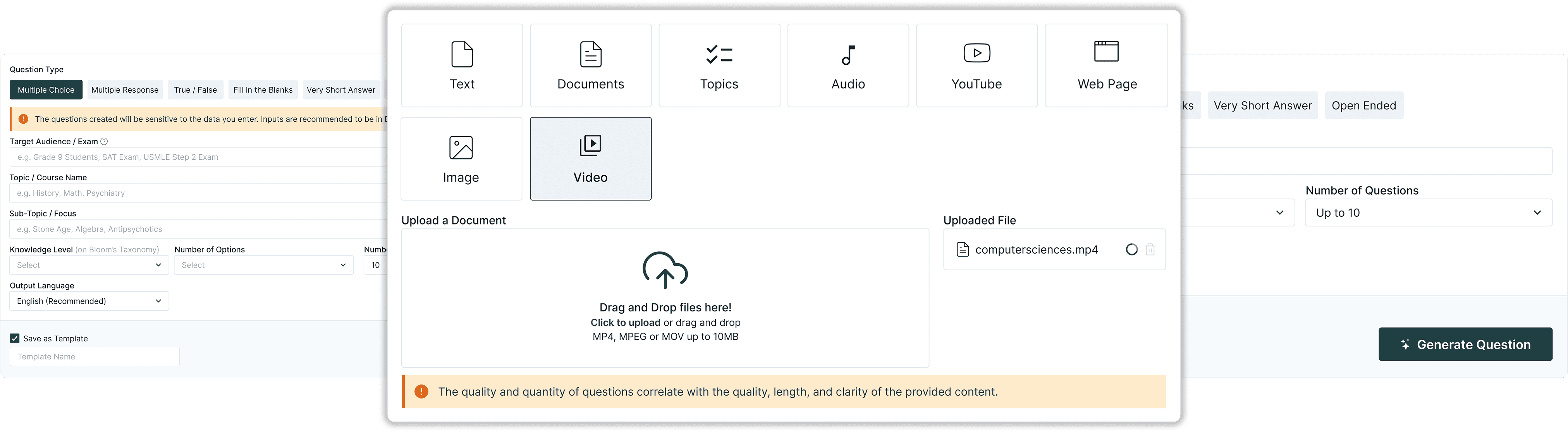Delete the computersciences.mp4 upload

[x=1150, y=249]
